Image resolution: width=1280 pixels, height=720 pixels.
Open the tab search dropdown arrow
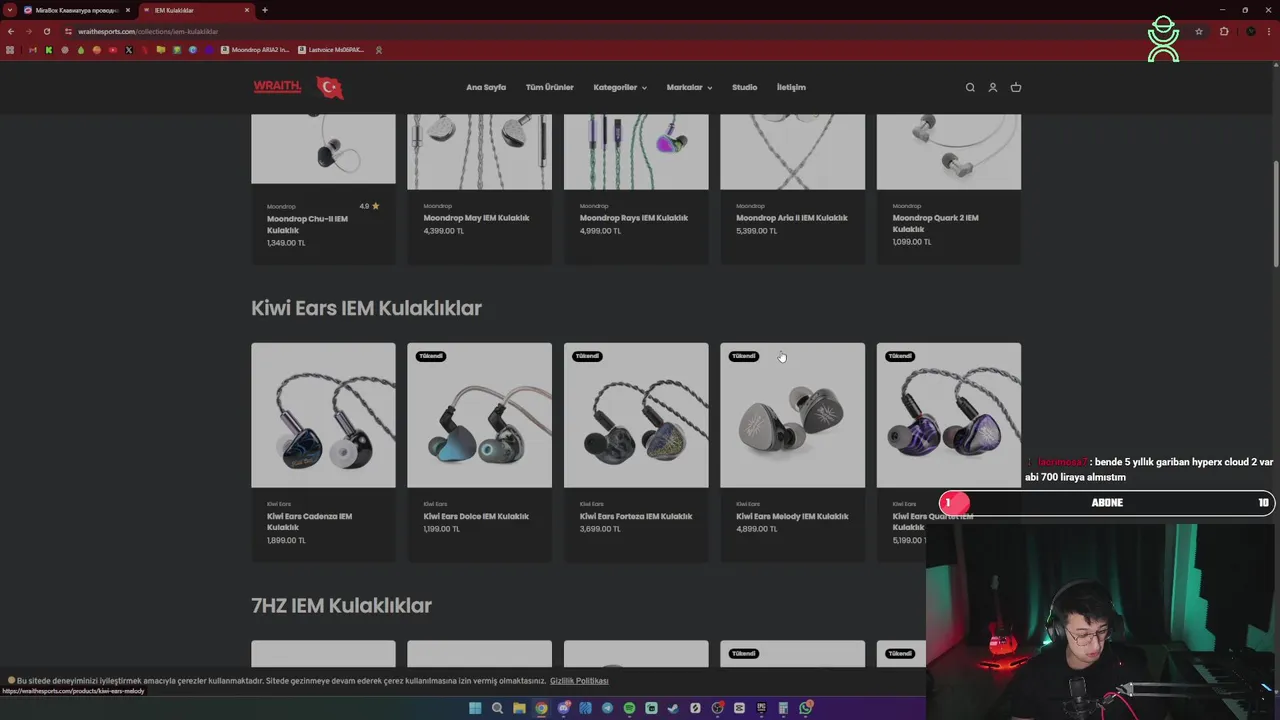tap(10, 10)
